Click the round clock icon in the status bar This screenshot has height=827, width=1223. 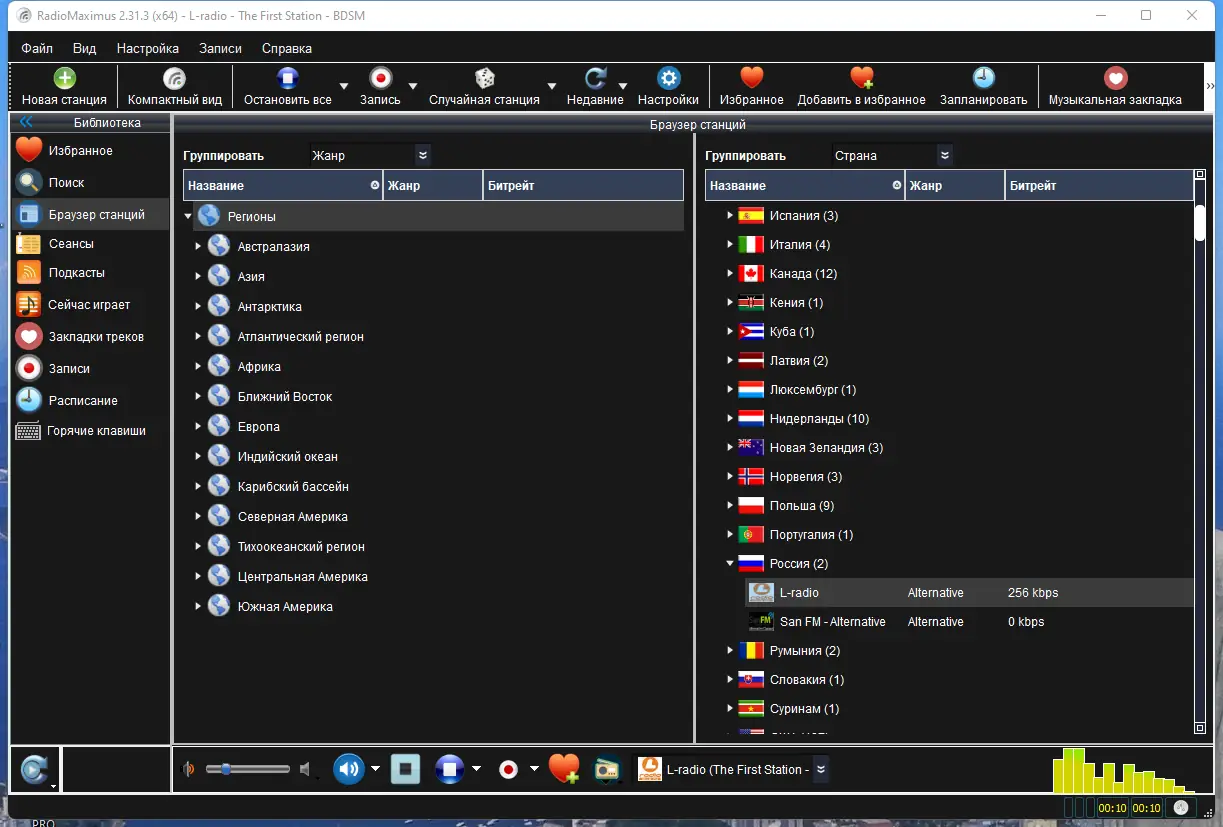tap(1181, 807)
